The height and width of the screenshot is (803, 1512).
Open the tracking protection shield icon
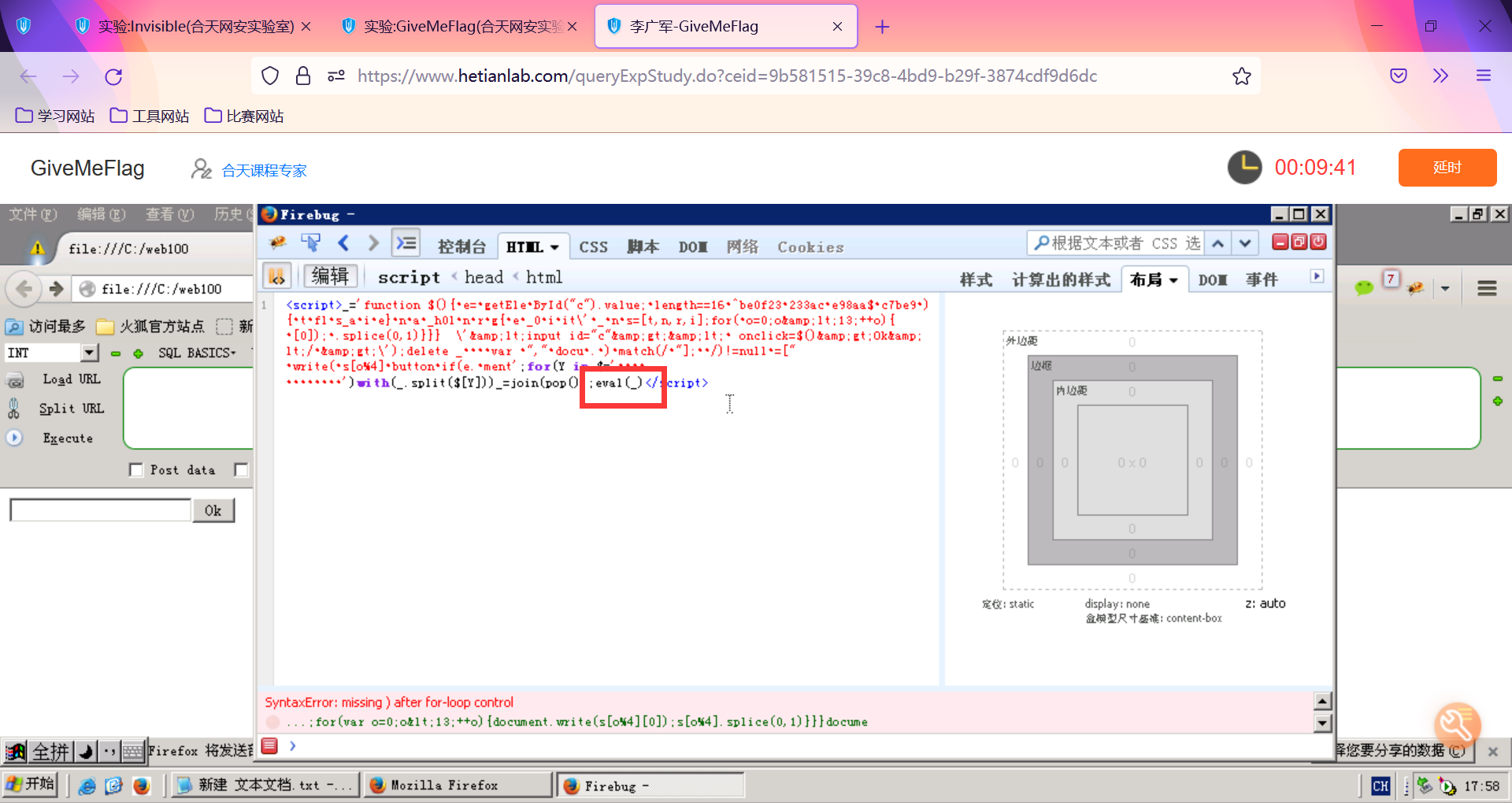(270, 76)
